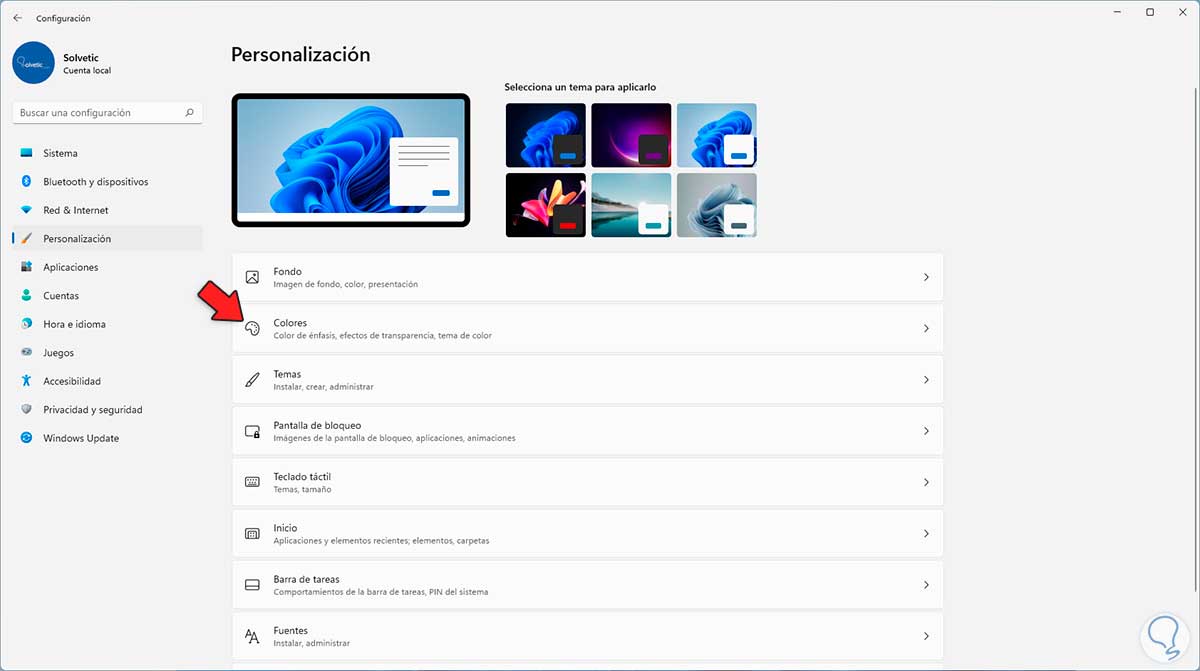Click the Pantalla de bloqueo icon
This screenshot has height=671, width=1200.
(253, 431)
